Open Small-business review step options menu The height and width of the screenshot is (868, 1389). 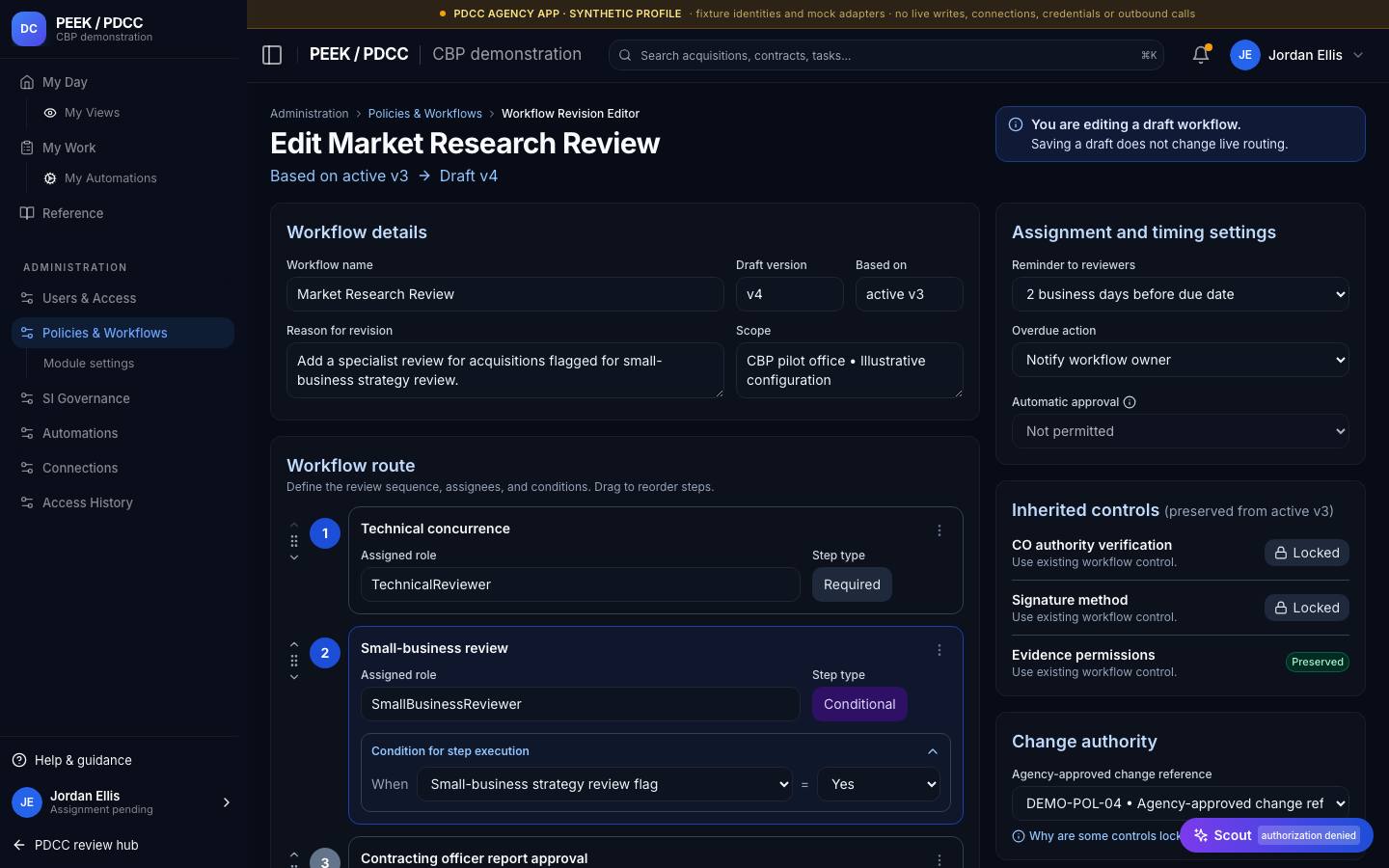click(x=940, y=650)
